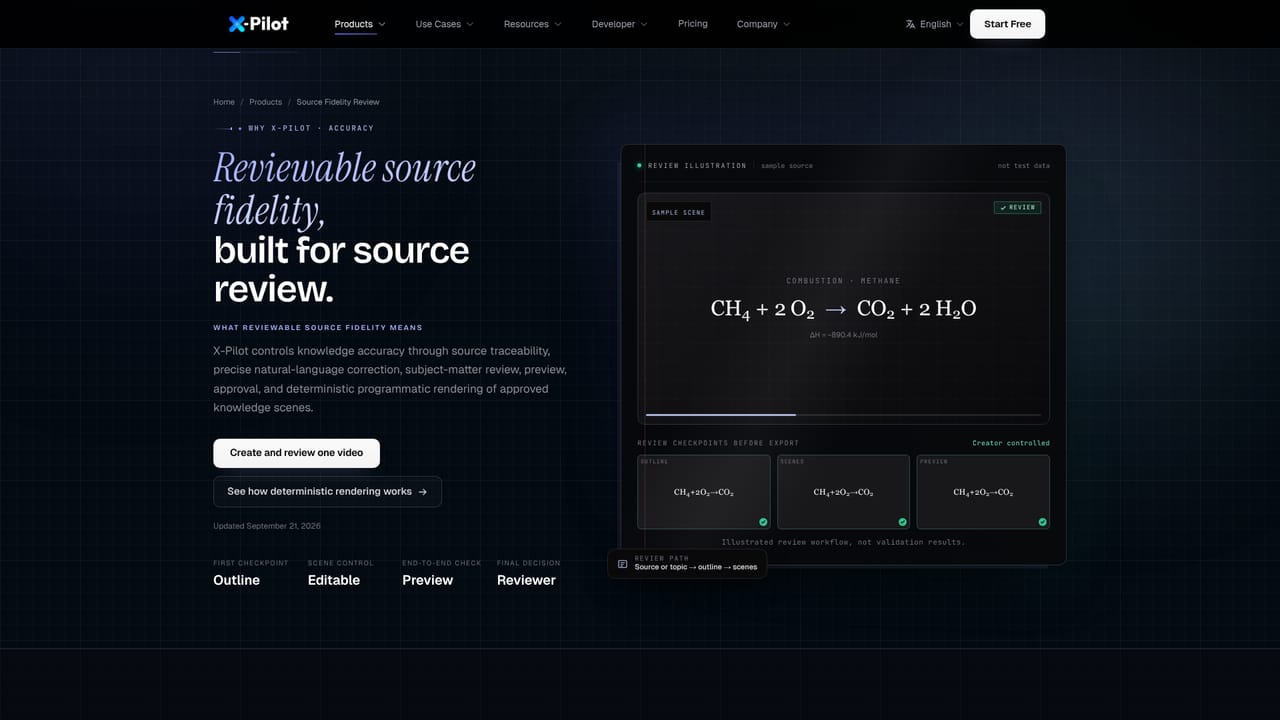Screen dimensions: 1280x720
Task: Click the Sample Scene label
Action: click(679, 212)
